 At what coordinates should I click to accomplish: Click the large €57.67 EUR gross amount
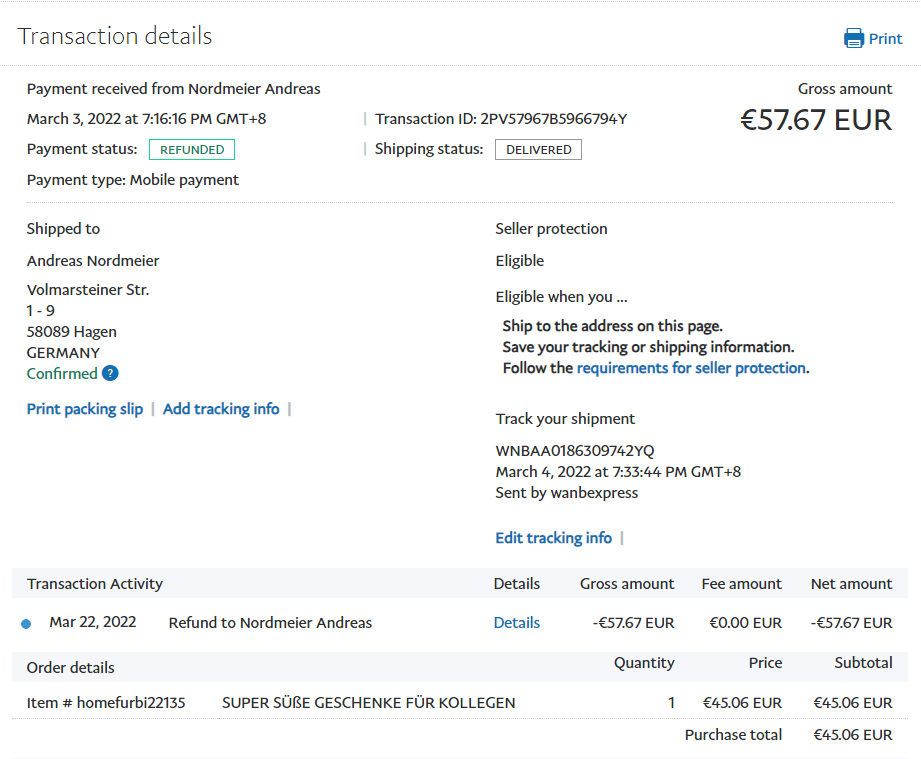(x=815, y=120)
